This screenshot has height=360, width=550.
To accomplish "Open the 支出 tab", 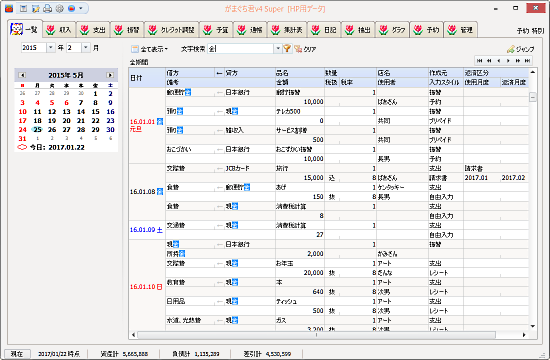I will tap(93, 30).
